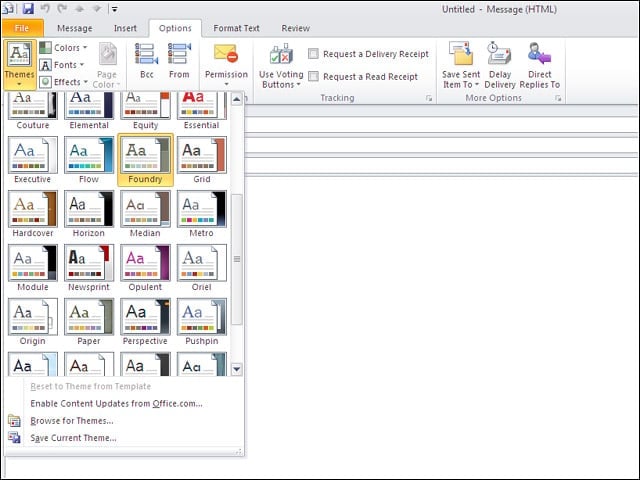
Task: Apply the Origin theme
Action: point(33,322)
